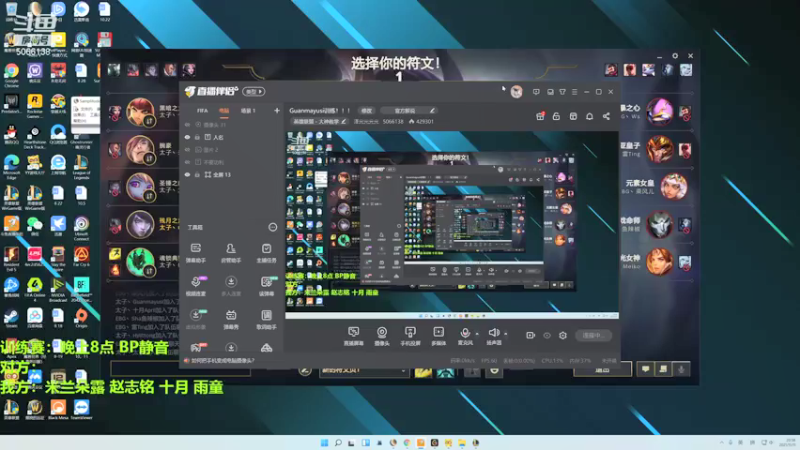Viewport: 800px width, 450px height.
Task: Toggle visibility of 人名 source layer
Action: click(x=187, y=137)
